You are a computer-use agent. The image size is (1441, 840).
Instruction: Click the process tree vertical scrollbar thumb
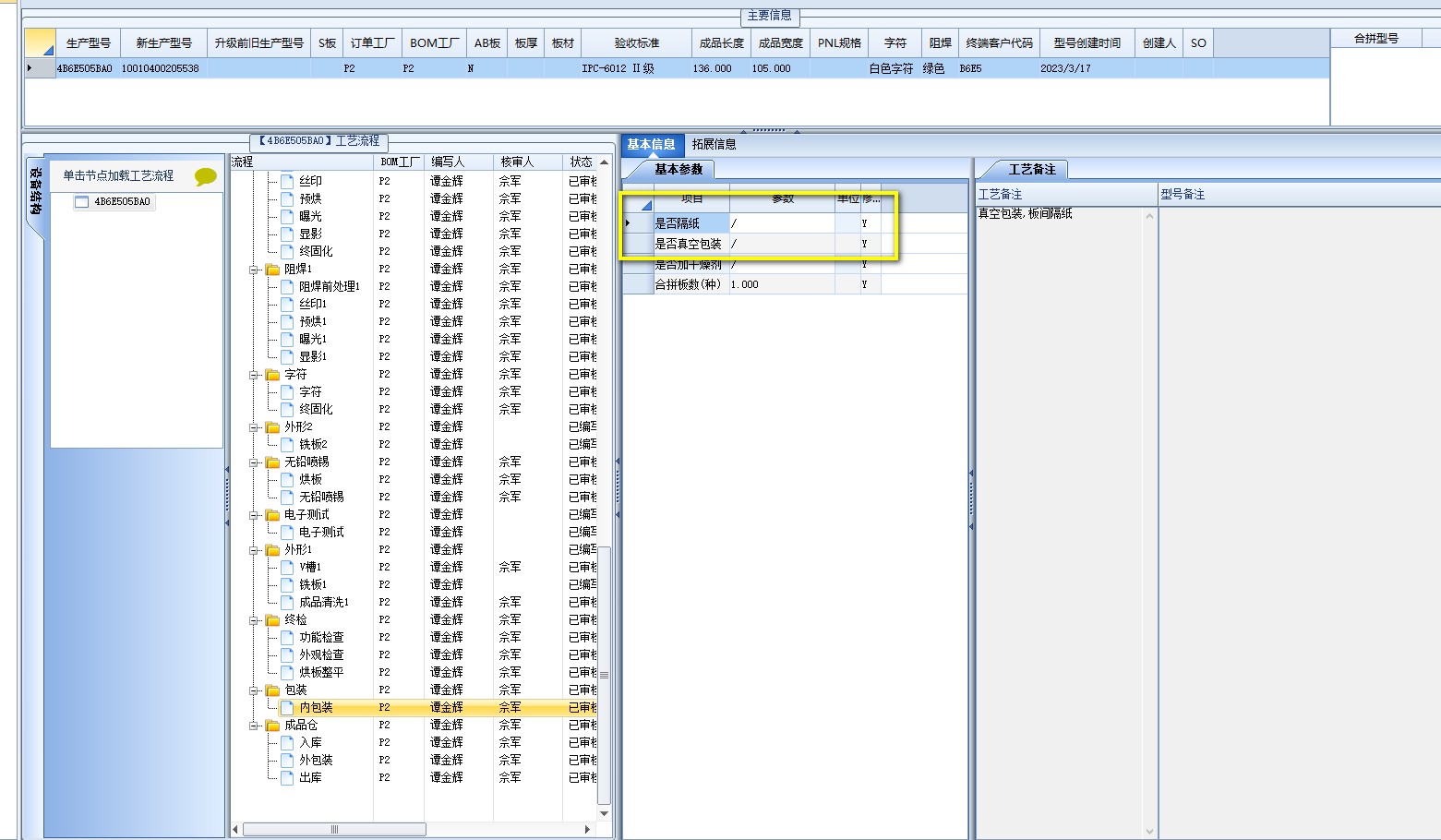[x=605, y=675]
